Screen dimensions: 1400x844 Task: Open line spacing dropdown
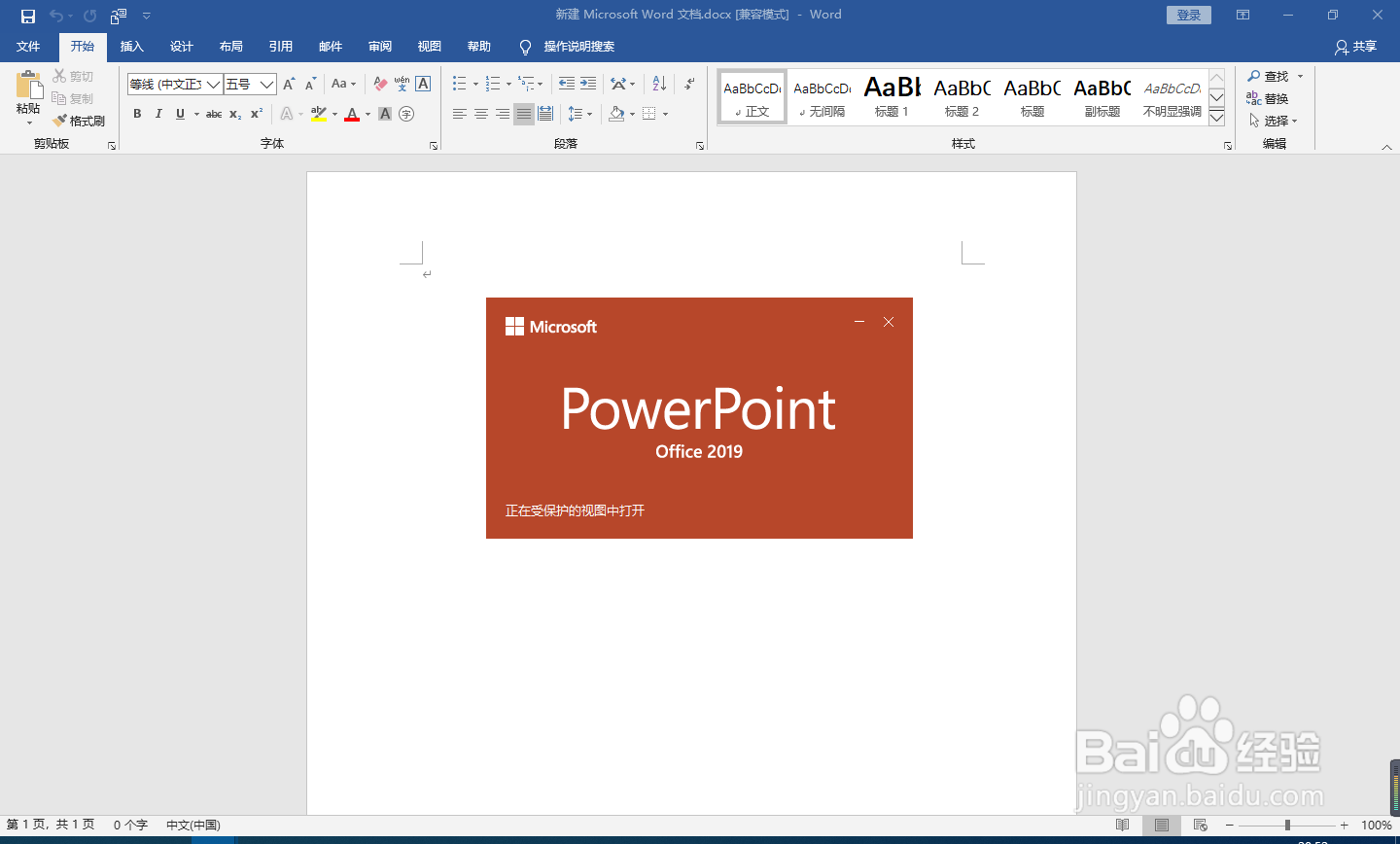point(579,114)
